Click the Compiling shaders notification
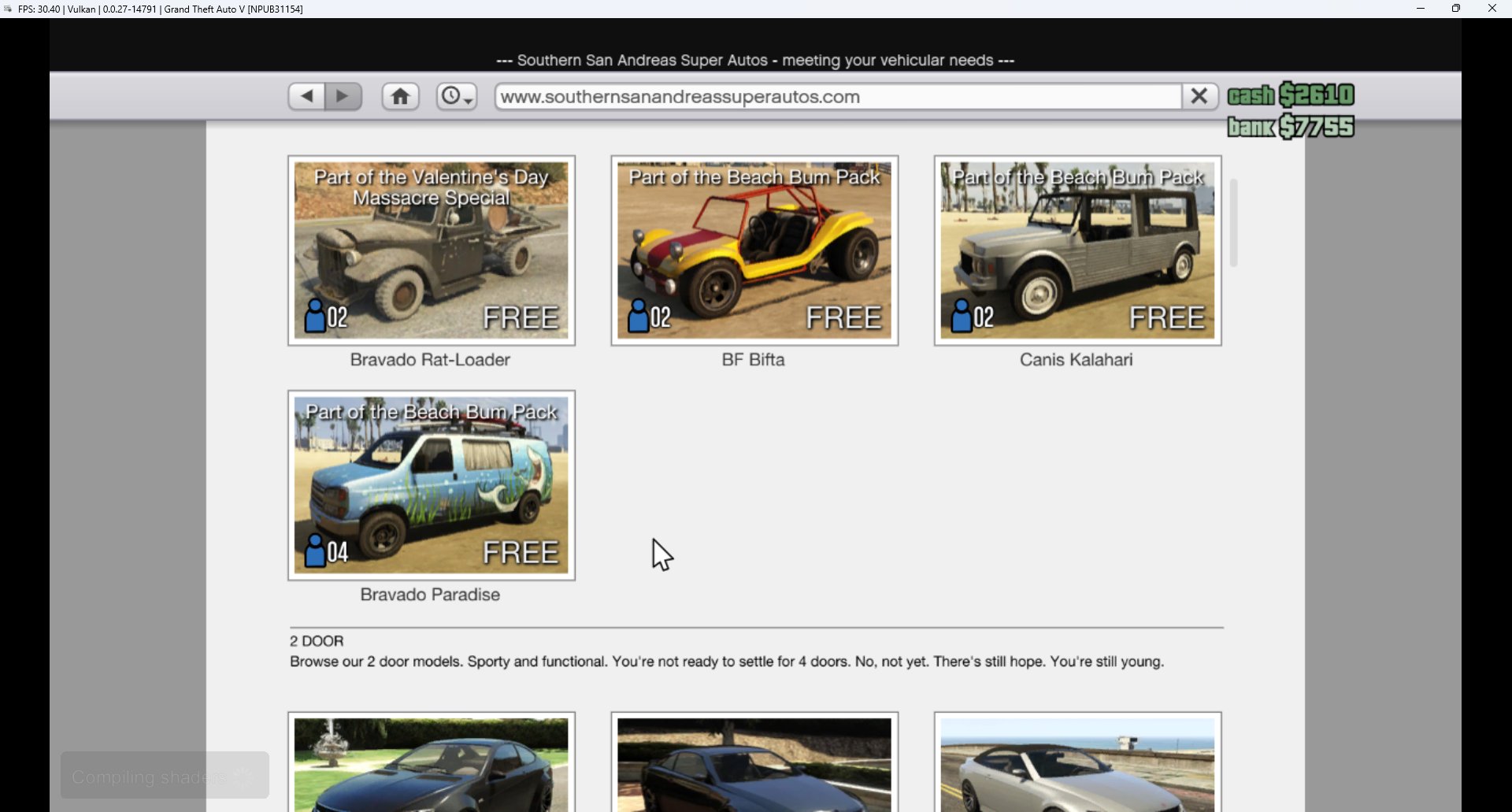 pos(164,776)
